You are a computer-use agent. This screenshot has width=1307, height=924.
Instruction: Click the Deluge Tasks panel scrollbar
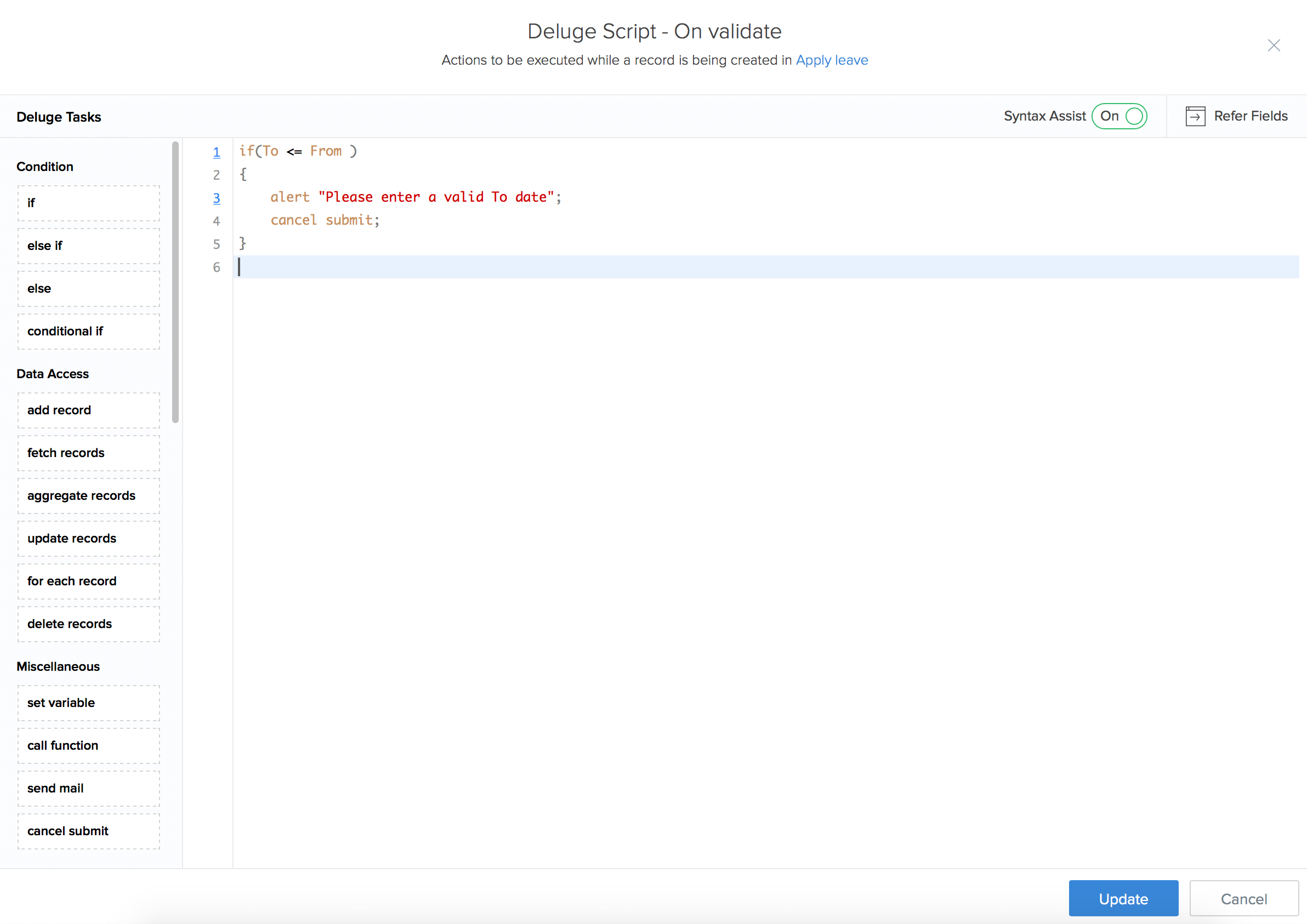pyautogui.click(x=175, y=282)
